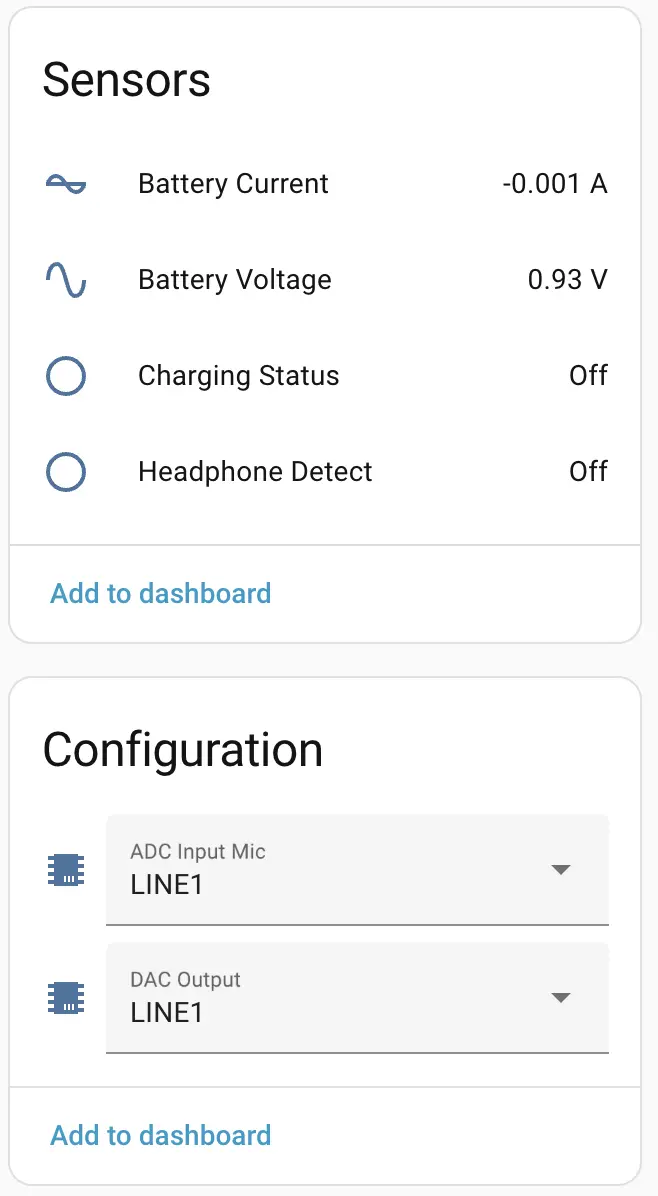Select the Headphone Detect entity label

[x=255, y=472]
